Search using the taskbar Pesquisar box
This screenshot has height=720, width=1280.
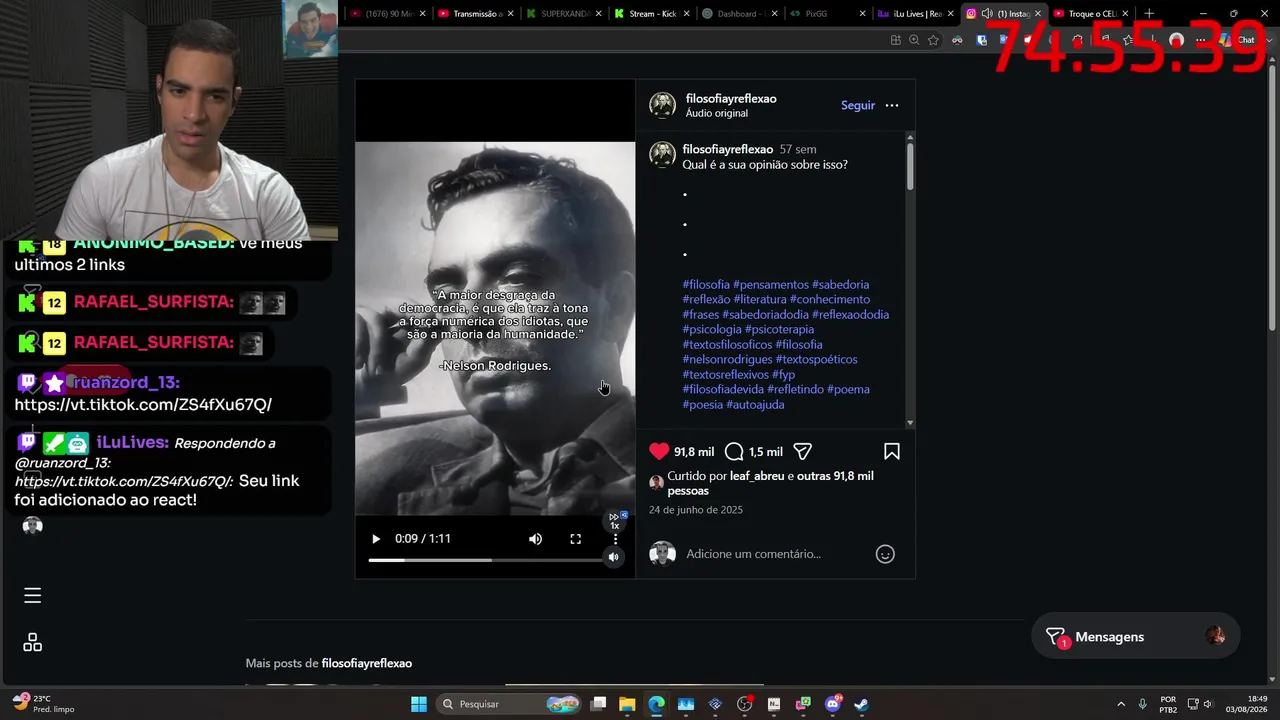[x=510, y=704]
